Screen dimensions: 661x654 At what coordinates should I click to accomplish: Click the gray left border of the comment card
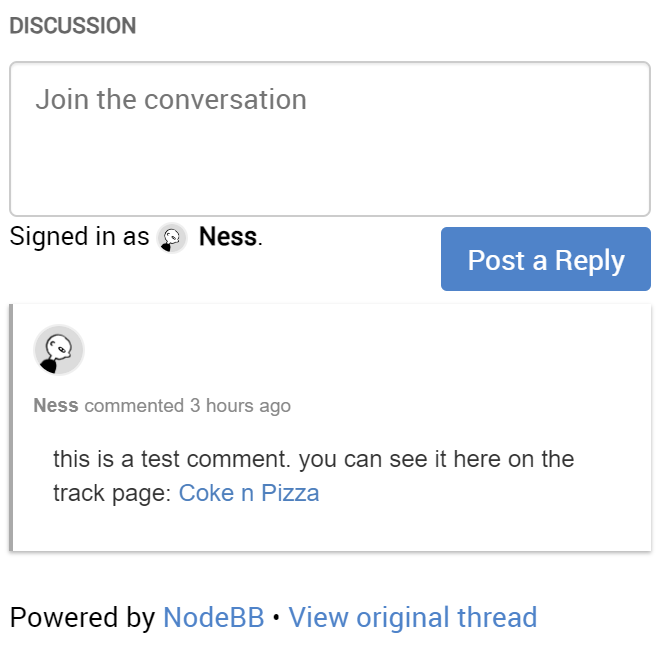pyautogui.click(x=11, y=428)
